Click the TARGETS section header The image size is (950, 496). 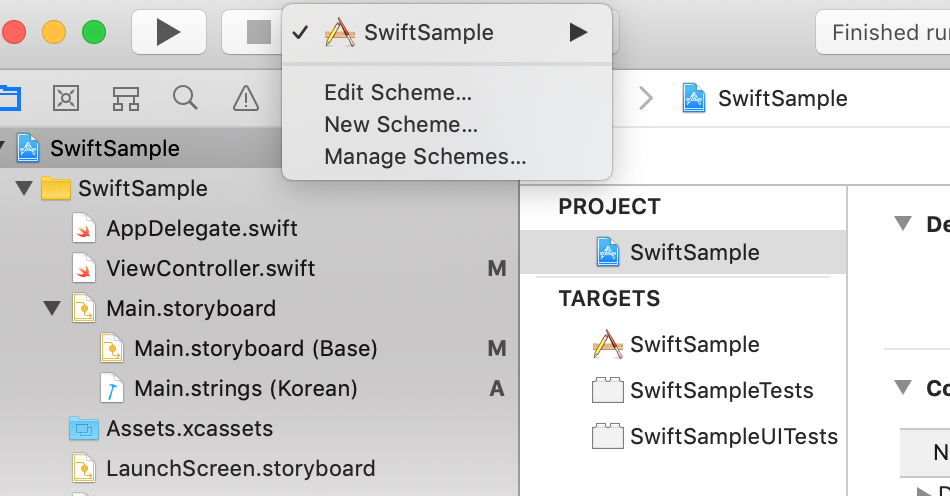pos(609,299)
